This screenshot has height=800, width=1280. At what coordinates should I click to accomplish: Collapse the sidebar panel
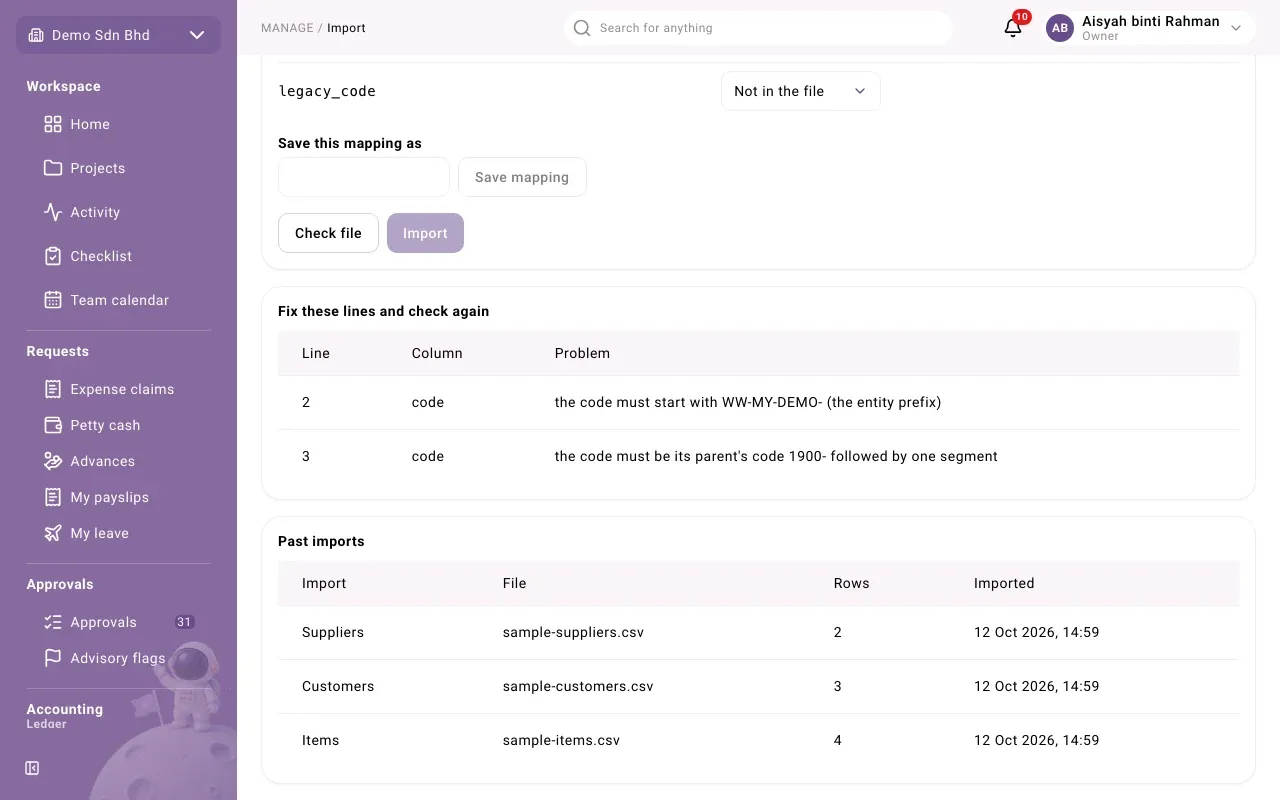click(x=32, y=768)
